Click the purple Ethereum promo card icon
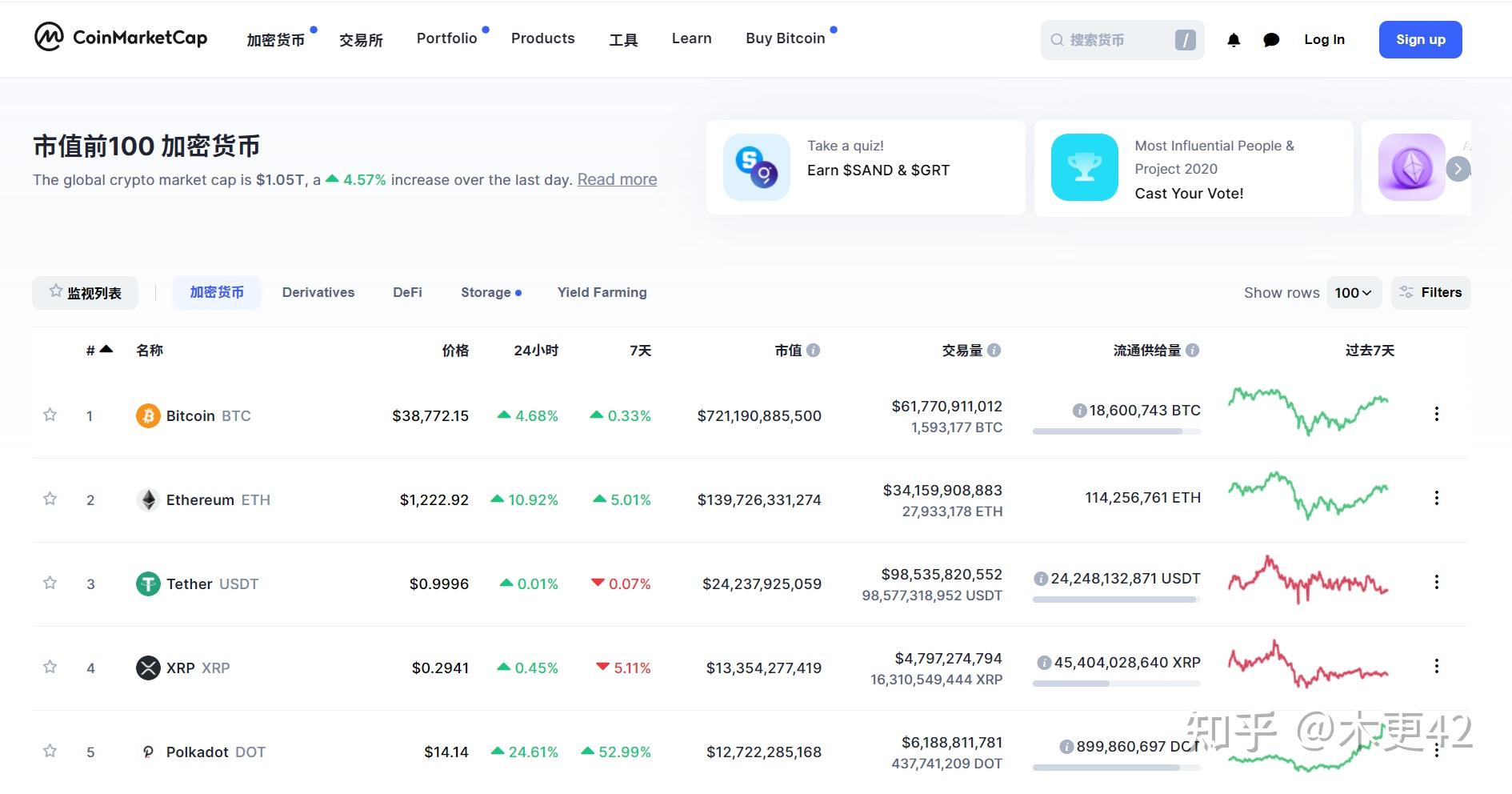Viewport: 1512px width, 794px height. 1411,167
